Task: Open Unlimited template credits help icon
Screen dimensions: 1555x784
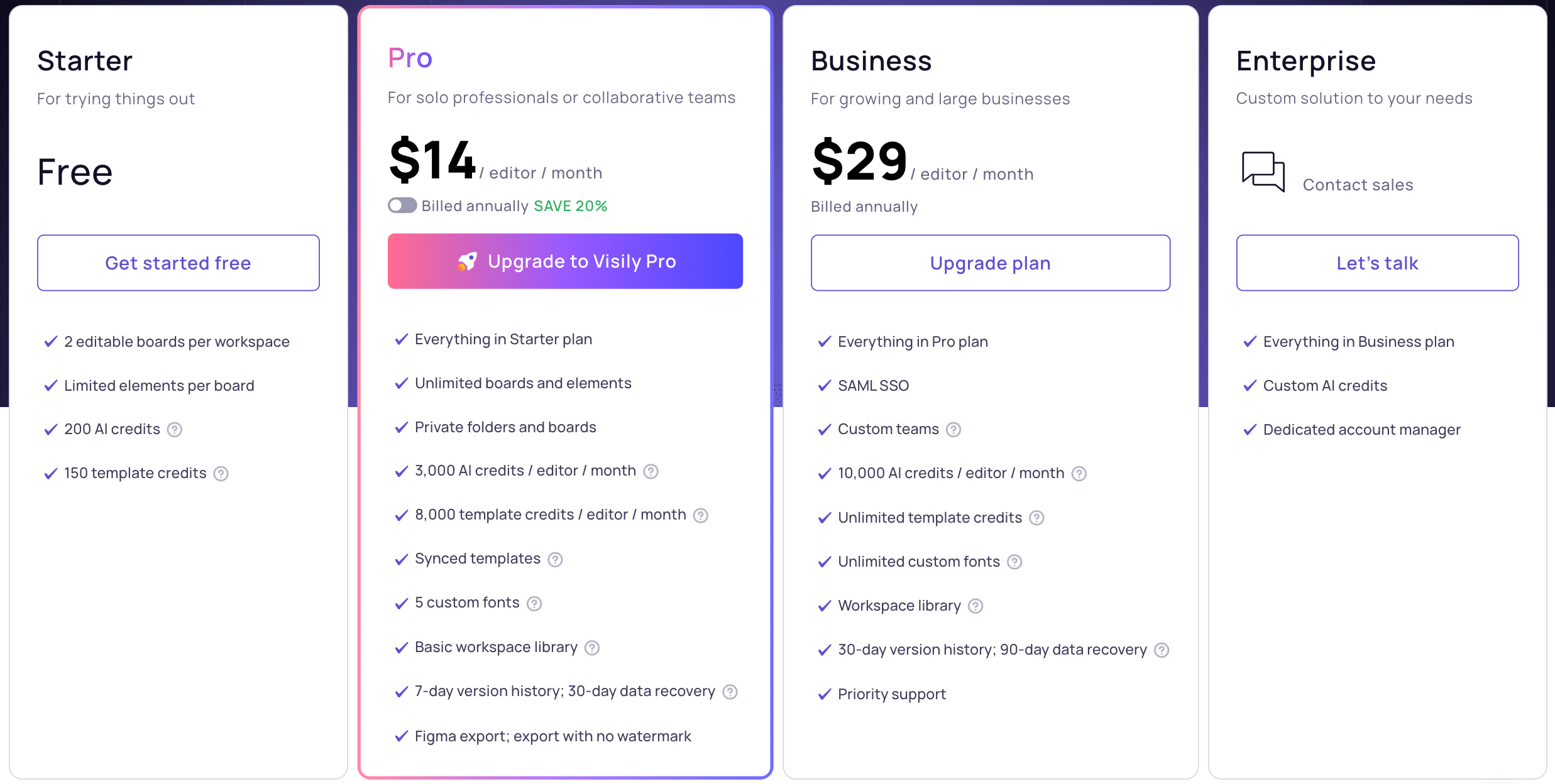Action: click(x=1036, y=518)
